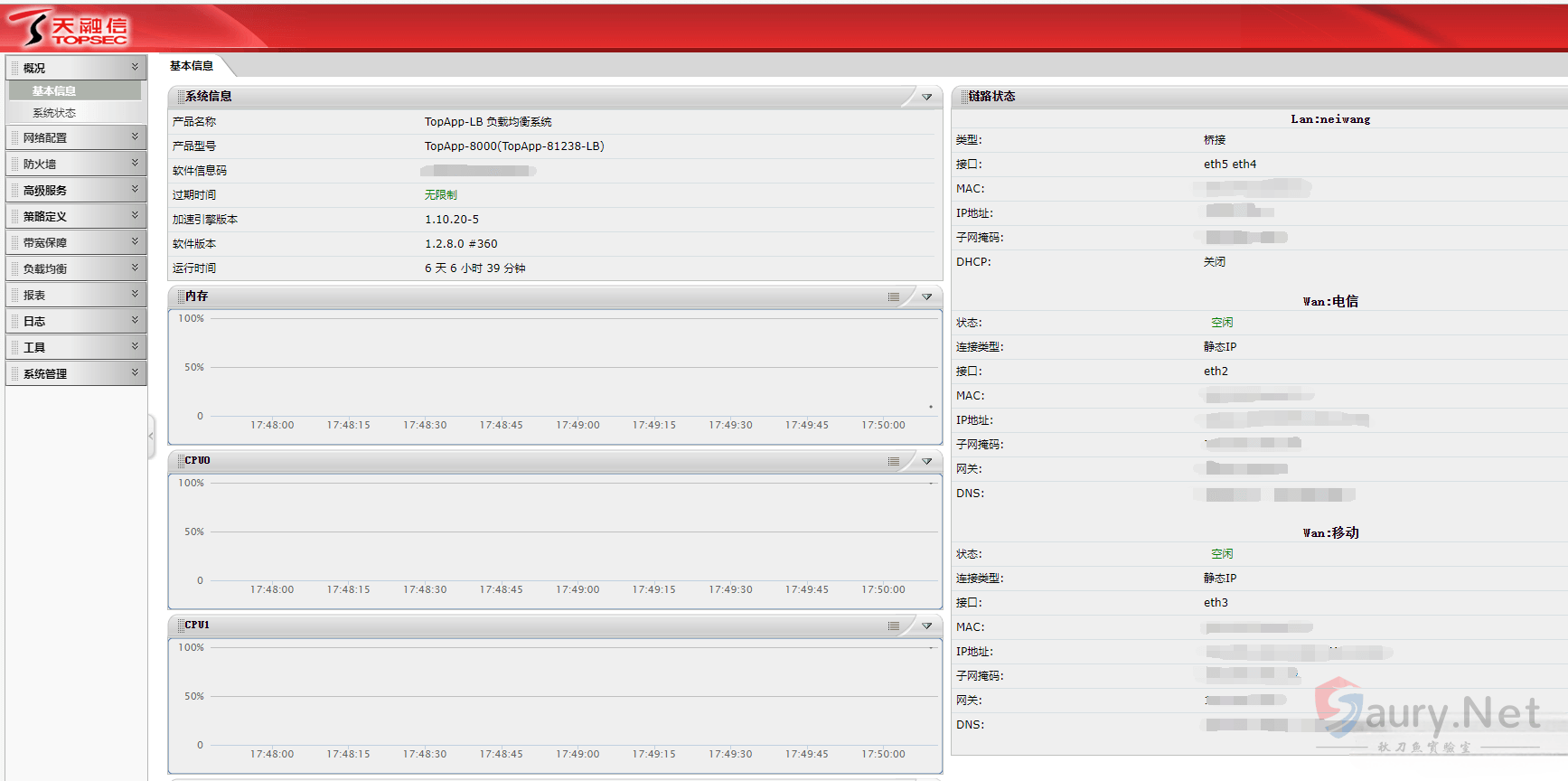
Task: Hide the left sidebar using splitter handle
Action: click(x=151, y=437)
